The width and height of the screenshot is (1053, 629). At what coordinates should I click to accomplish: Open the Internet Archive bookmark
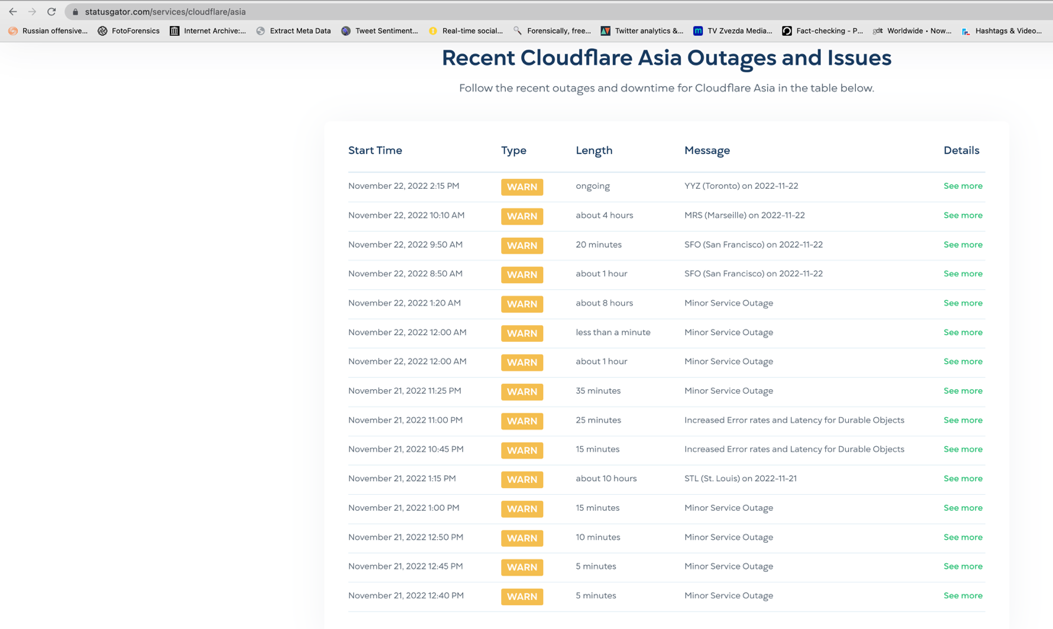pos(208,31)
